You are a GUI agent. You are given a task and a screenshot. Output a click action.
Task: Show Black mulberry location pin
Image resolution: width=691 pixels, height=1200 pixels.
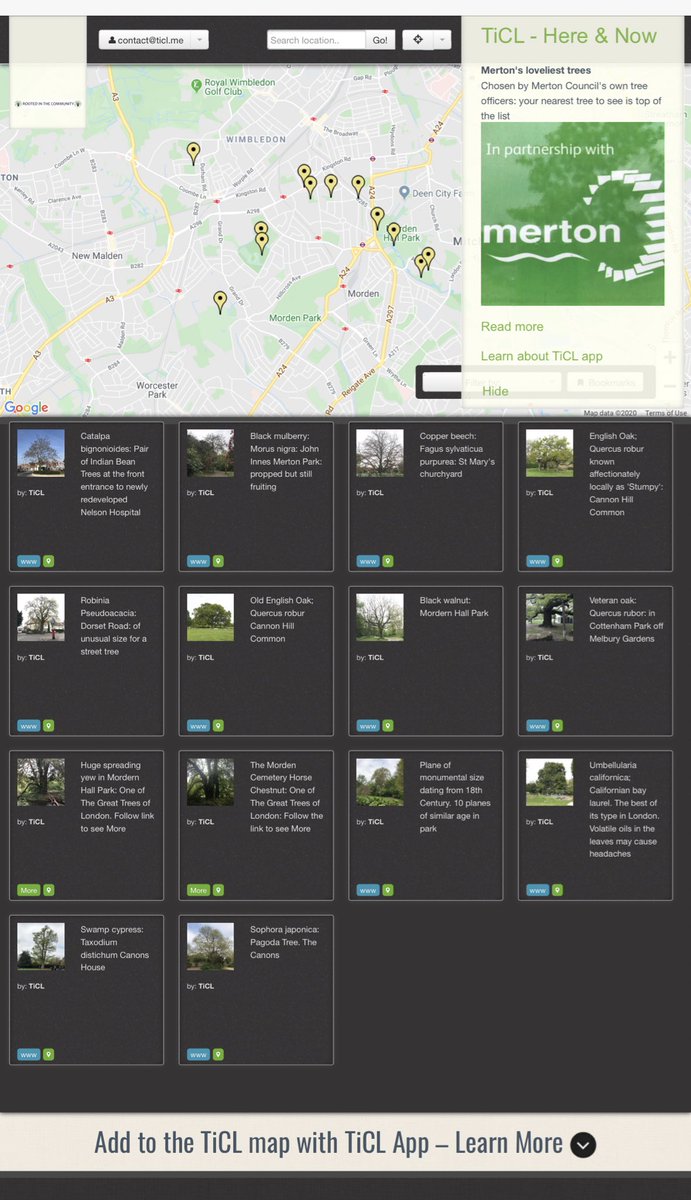click(218, 561)
